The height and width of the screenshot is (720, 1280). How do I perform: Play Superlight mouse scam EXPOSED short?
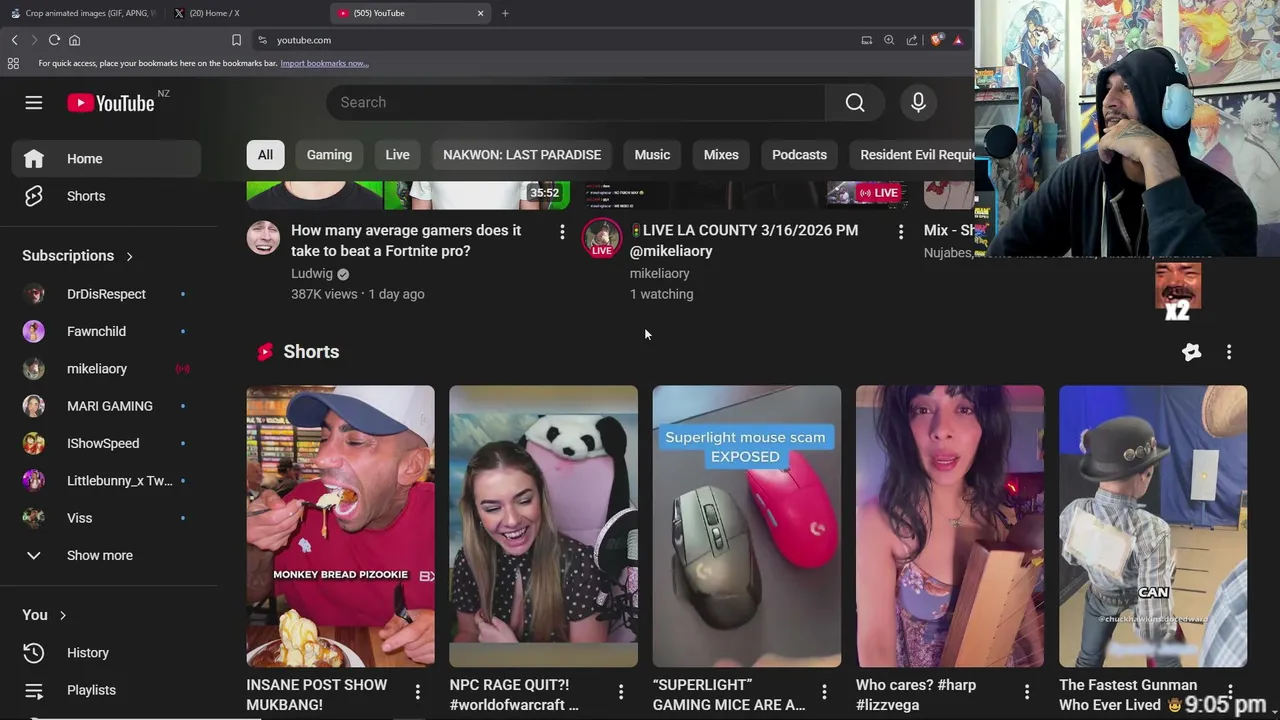coord(747,526)
